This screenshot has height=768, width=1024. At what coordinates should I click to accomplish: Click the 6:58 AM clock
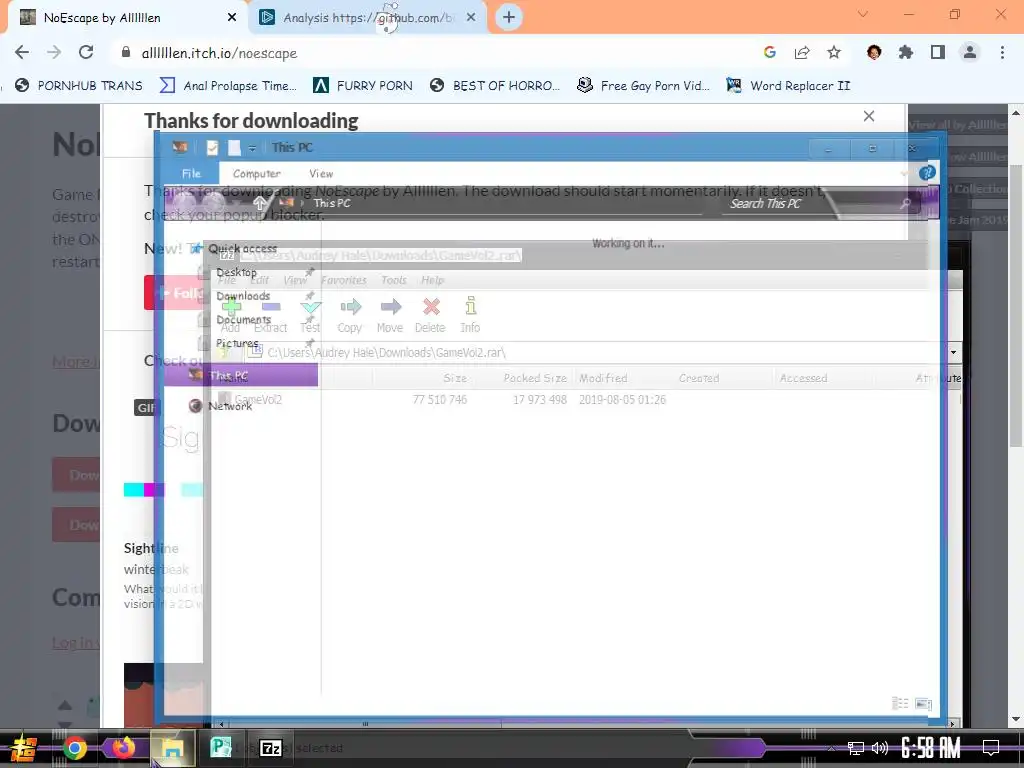coord(930,748)
